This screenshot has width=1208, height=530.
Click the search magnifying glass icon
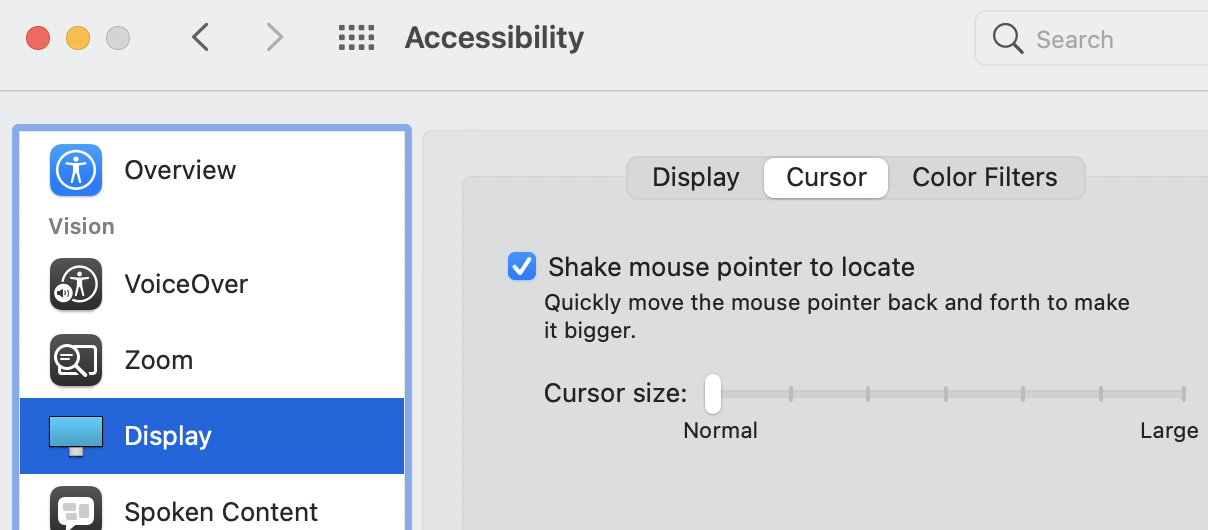(1007, 39)
